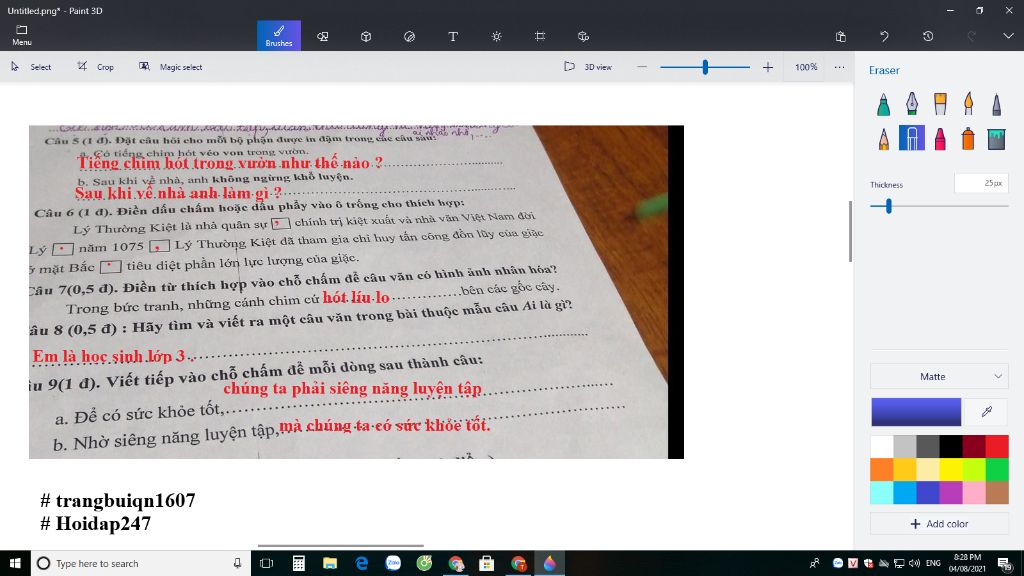Open the Windows Start menu
The image size is (1024, 576).
[15, 563]
